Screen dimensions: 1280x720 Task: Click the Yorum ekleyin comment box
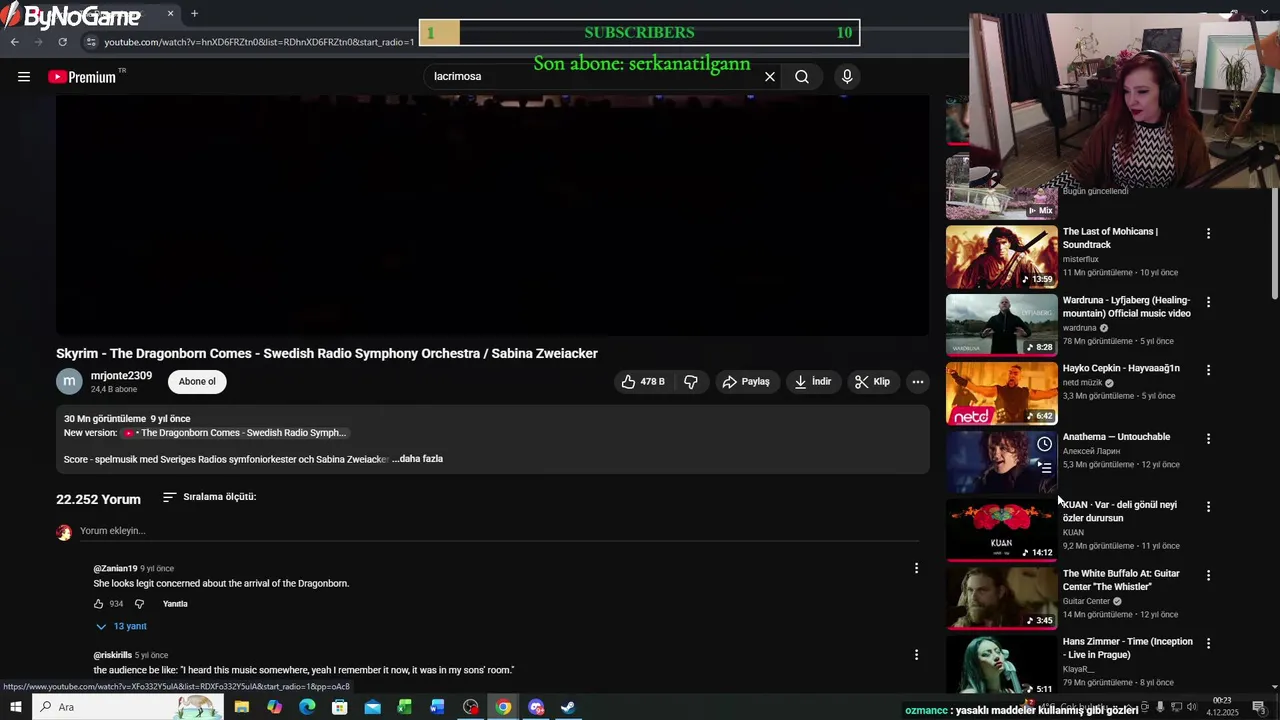498,531
